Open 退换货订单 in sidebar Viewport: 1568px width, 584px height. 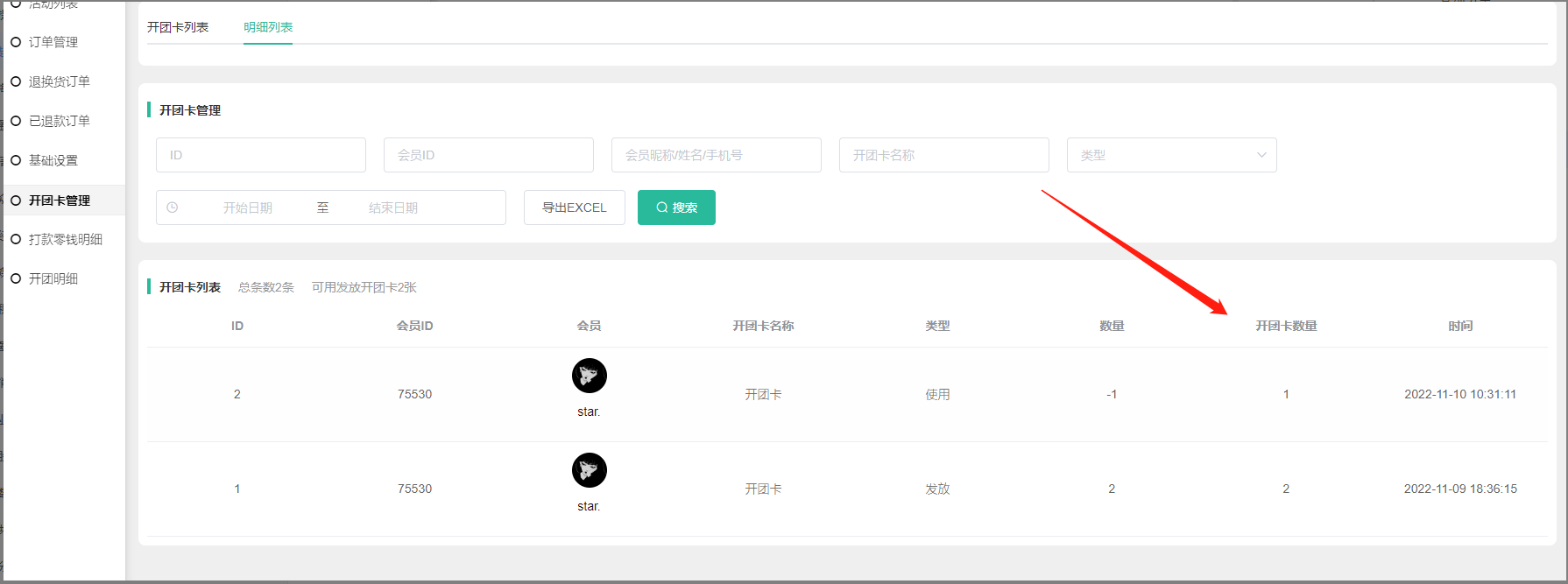point(60,81)
